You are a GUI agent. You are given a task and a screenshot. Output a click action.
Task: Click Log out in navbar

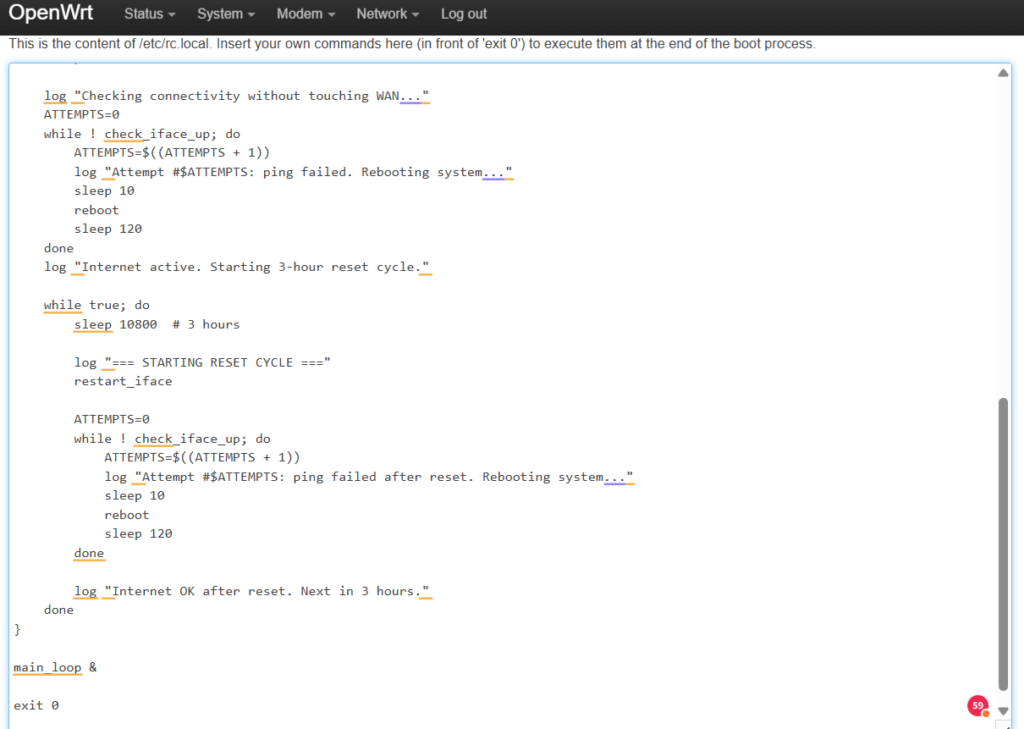464,14
